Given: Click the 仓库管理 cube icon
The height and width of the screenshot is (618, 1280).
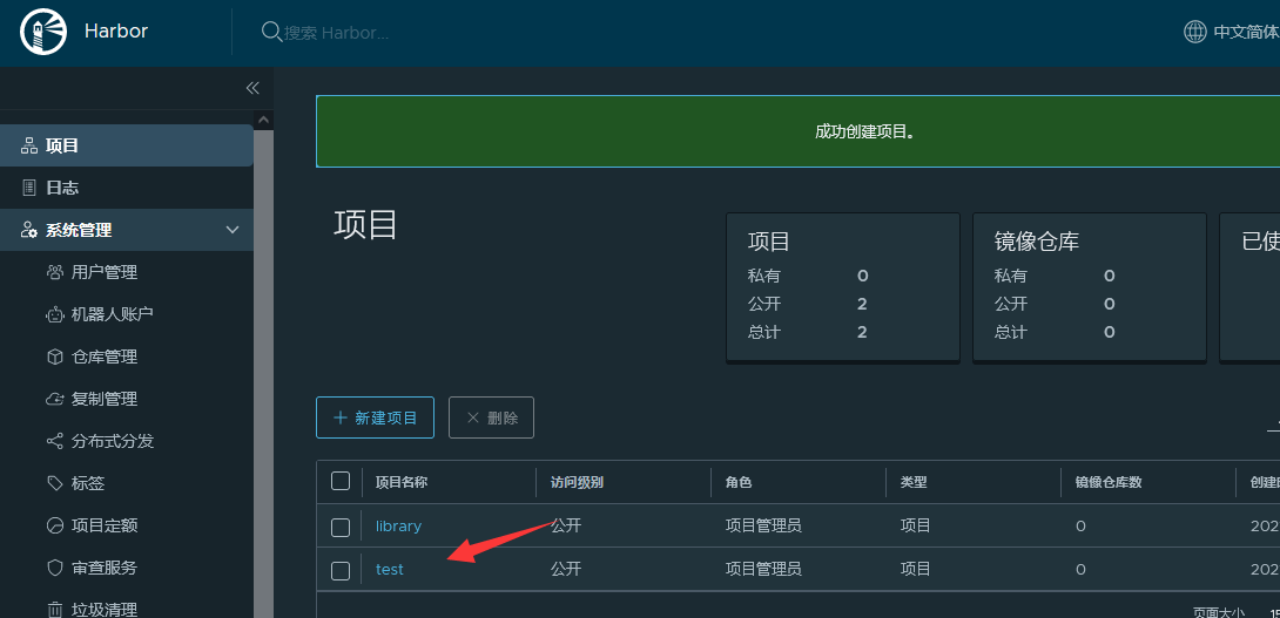Looking at the screenshot, I should click(x=55, y=357).
